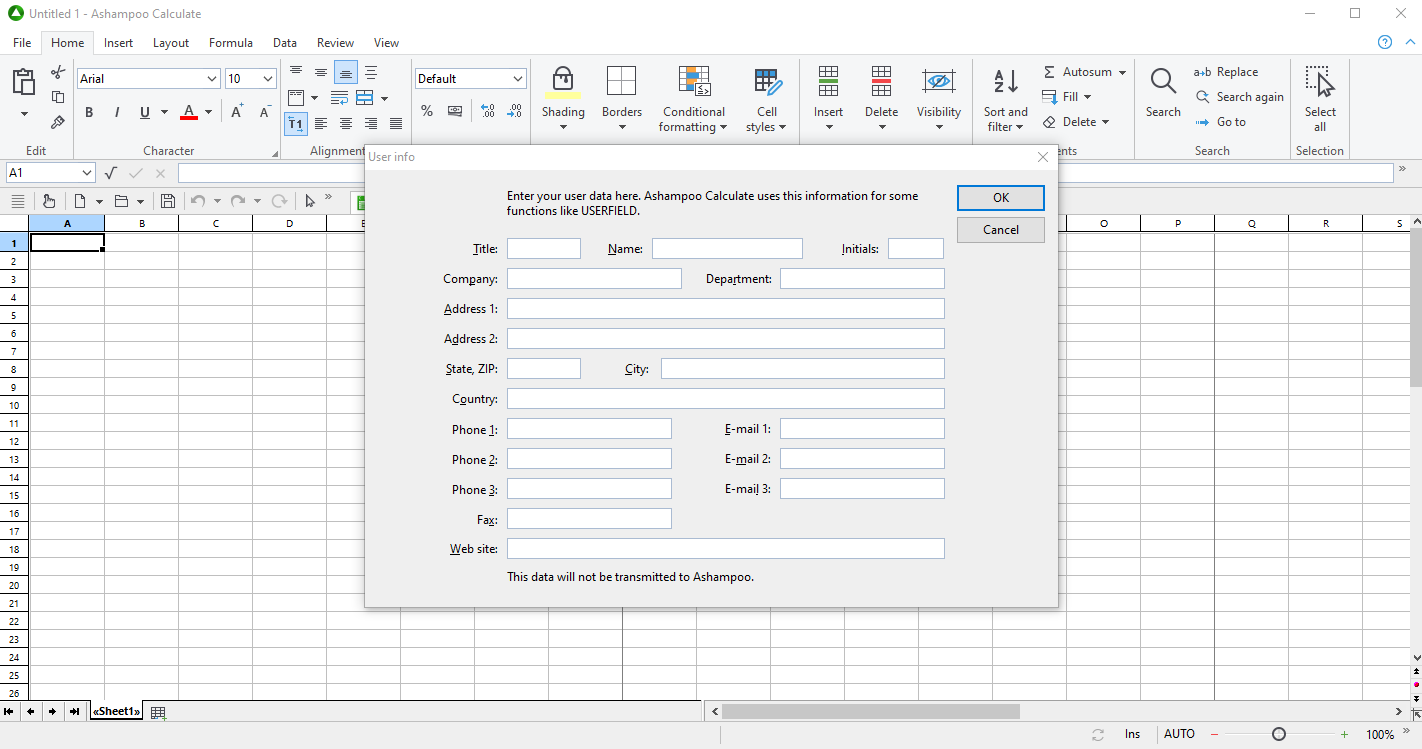
Task: Open the font name dropdown showing Arial
Action: [212, 79]
